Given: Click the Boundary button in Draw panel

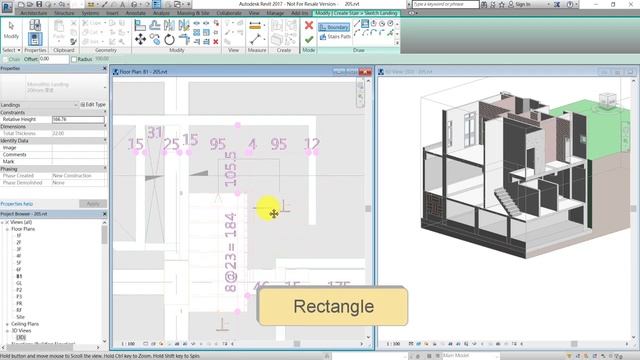Looking at the screenshot, I should pos(334,27).
